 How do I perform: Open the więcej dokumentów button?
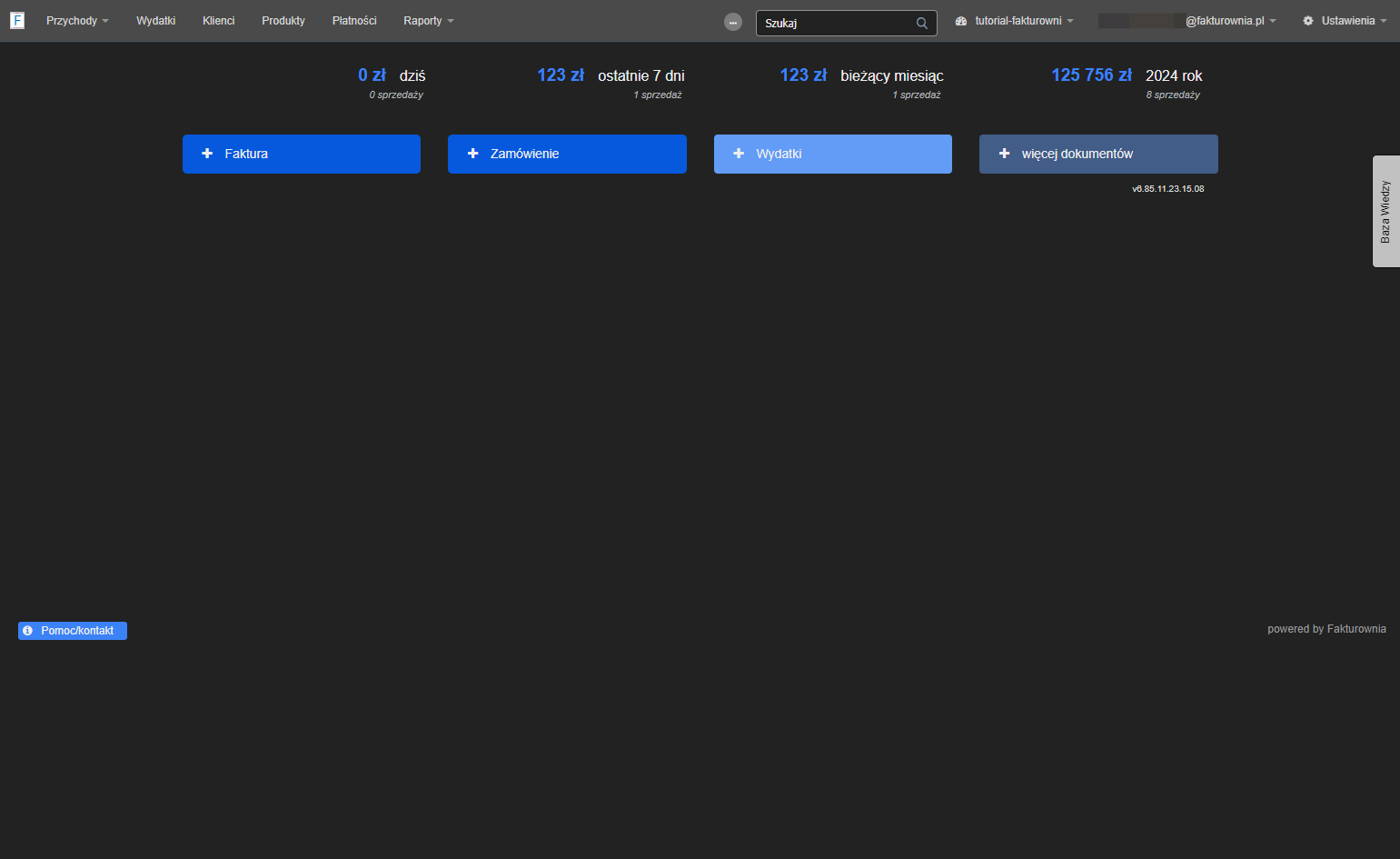coord(1098,154)
